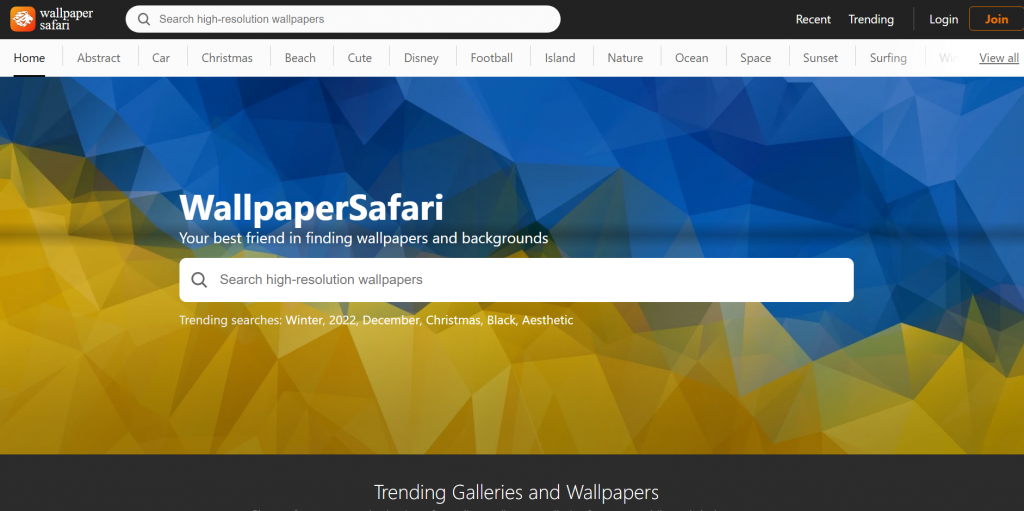Open the Beach category

coord(300,58)
